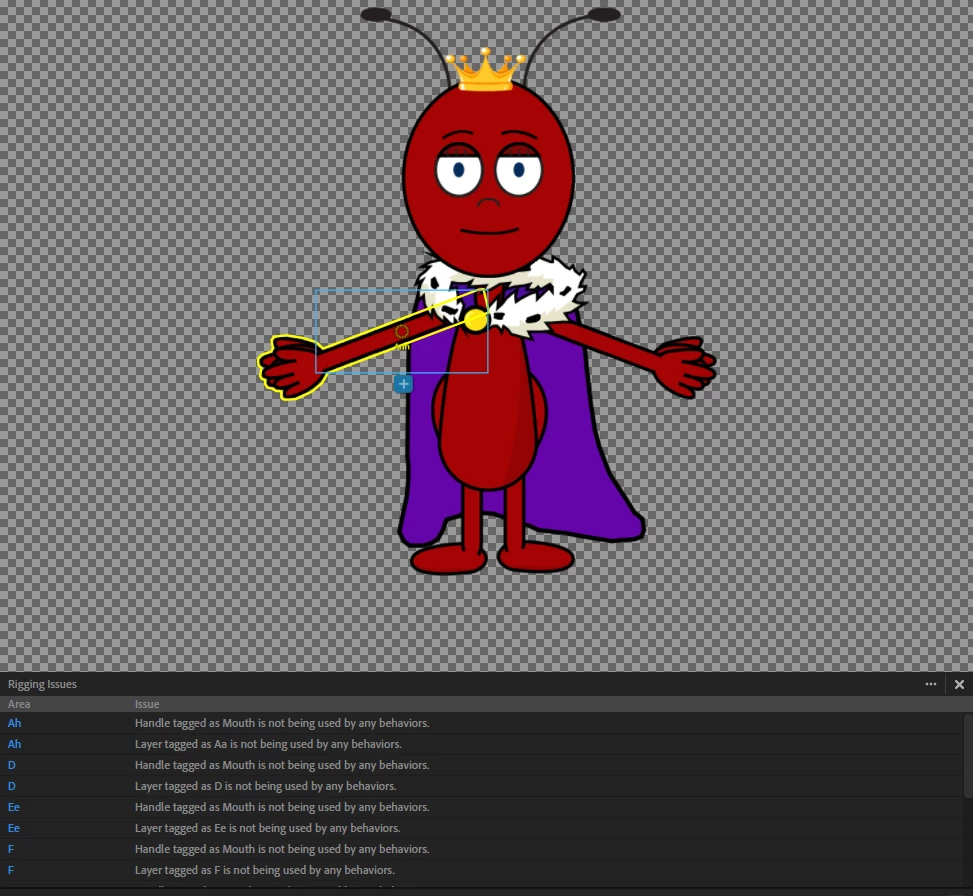Select the puppet's nose
This screenshot has width=973, height=896.
[x=488, y=203]
